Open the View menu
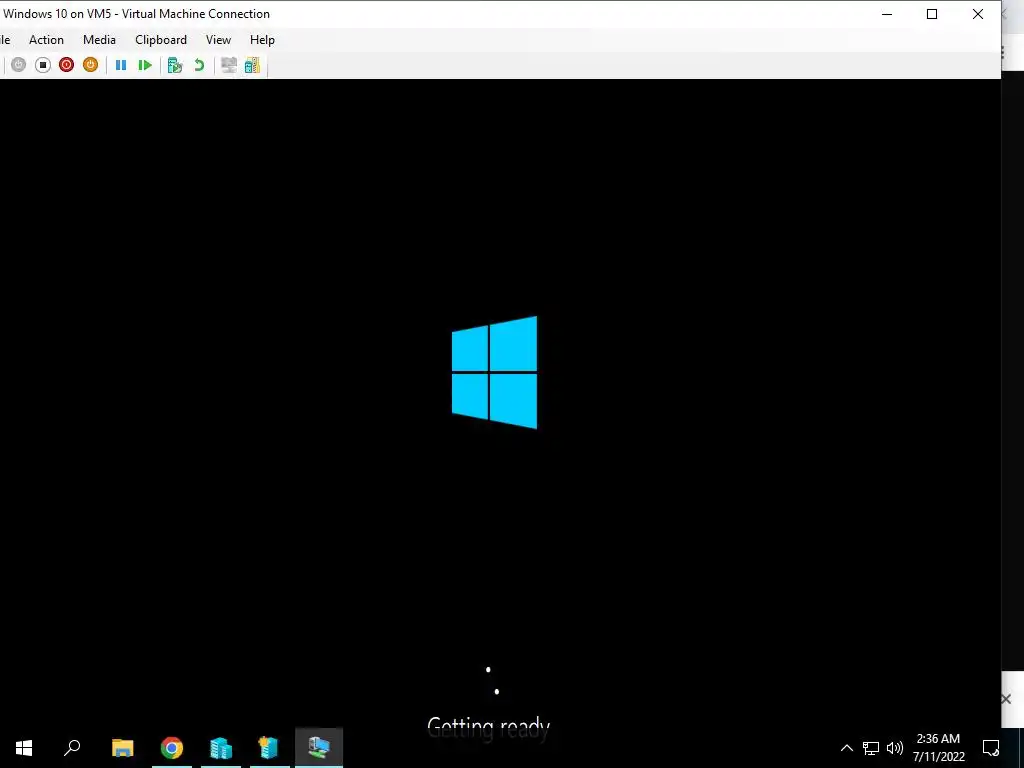 pos(218,40)
